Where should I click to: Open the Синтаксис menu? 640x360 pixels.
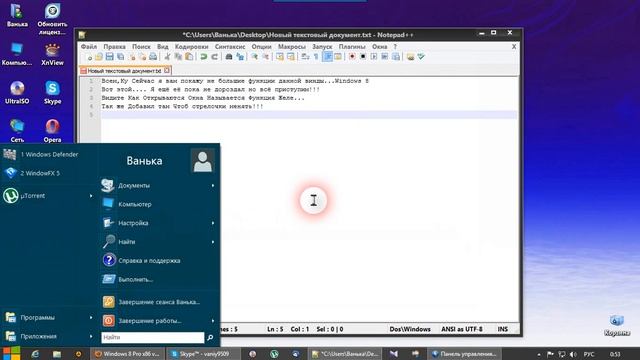pos(230,47)
